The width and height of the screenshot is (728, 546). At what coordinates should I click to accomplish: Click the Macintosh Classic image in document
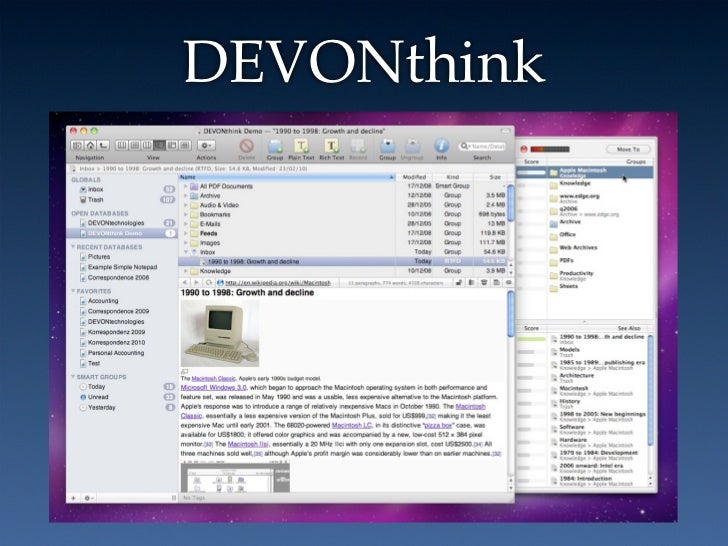pos(220,334)
